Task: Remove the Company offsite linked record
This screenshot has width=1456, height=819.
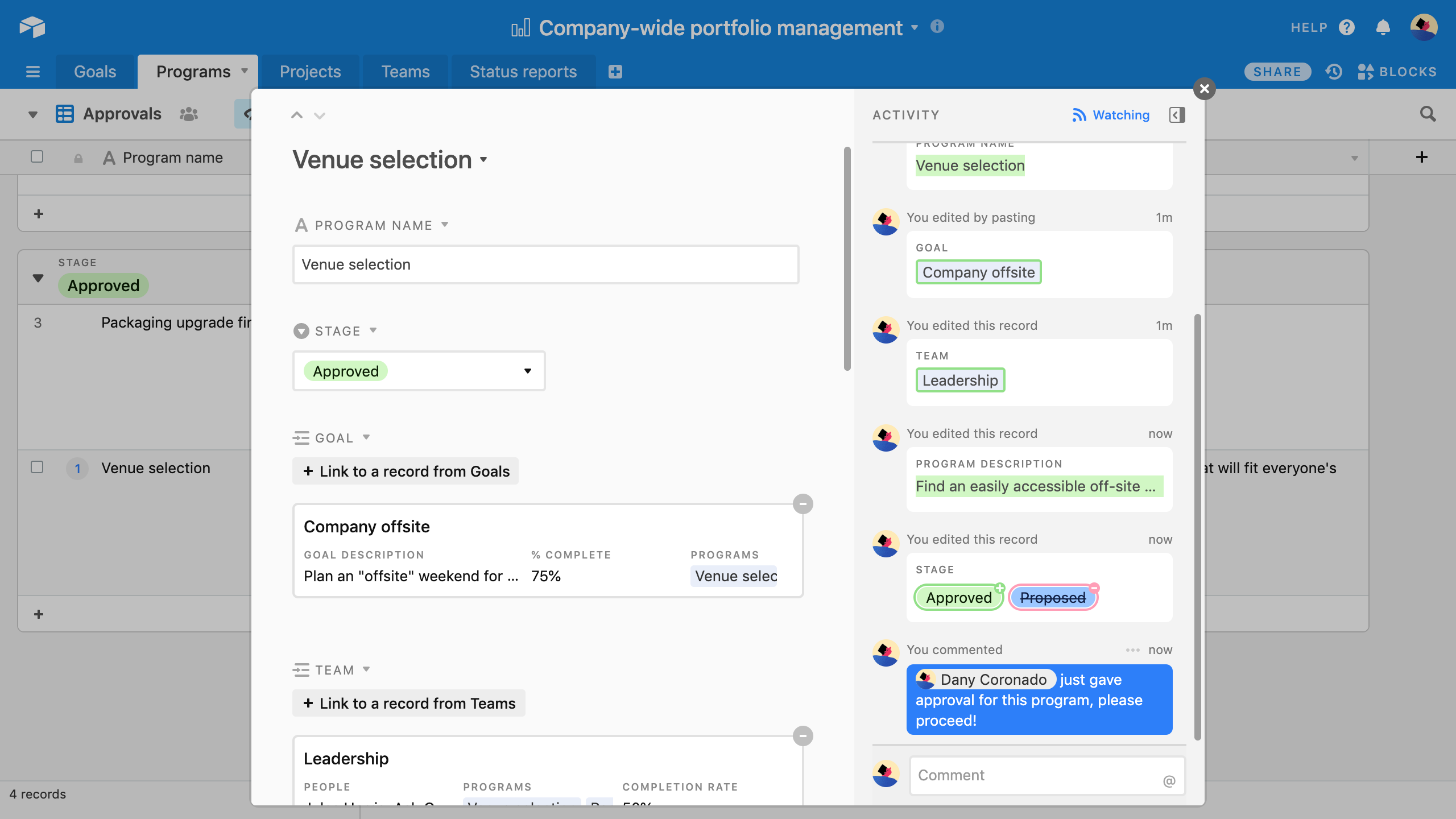Action: coord(803,504)
